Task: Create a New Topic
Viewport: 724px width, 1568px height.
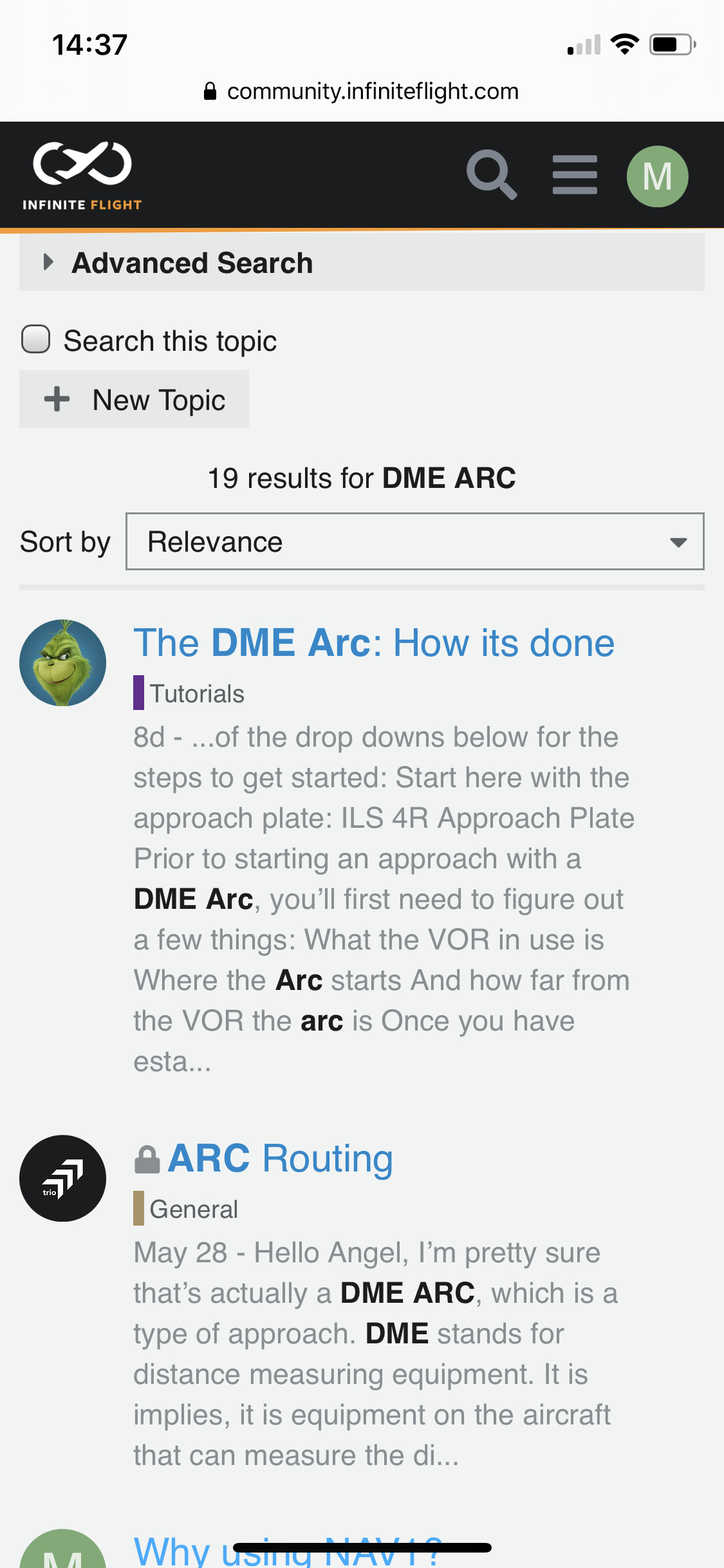Action: pos(134,399)
